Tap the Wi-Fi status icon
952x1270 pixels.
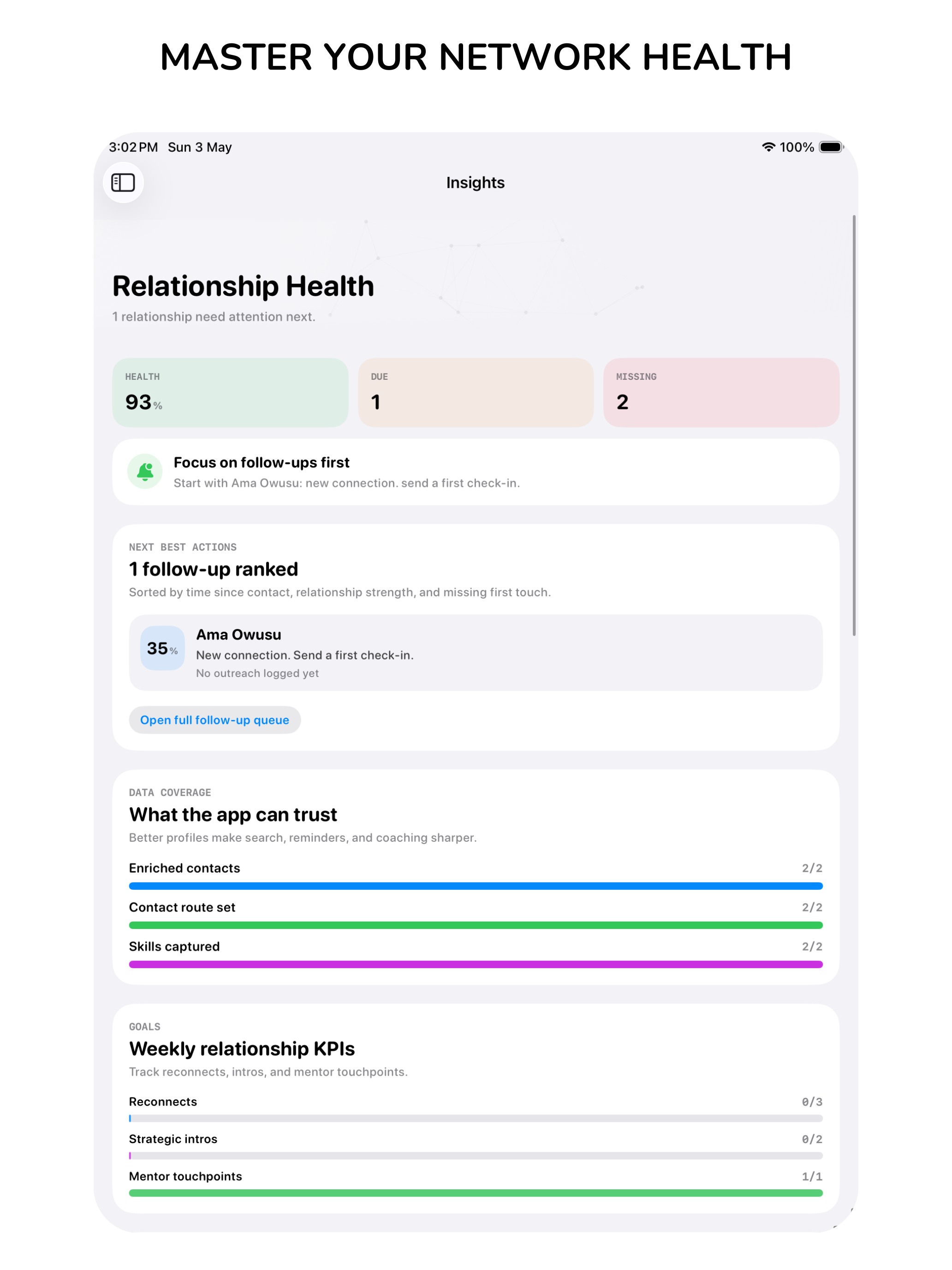click(x=768, y=147)
